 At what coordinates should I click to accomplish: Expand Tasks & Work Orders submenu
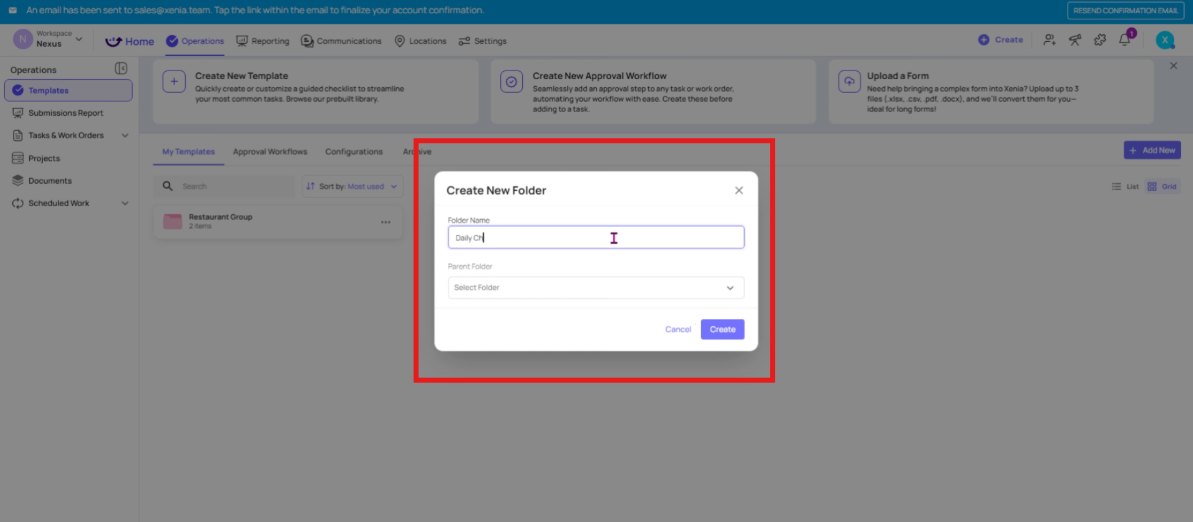125,136
